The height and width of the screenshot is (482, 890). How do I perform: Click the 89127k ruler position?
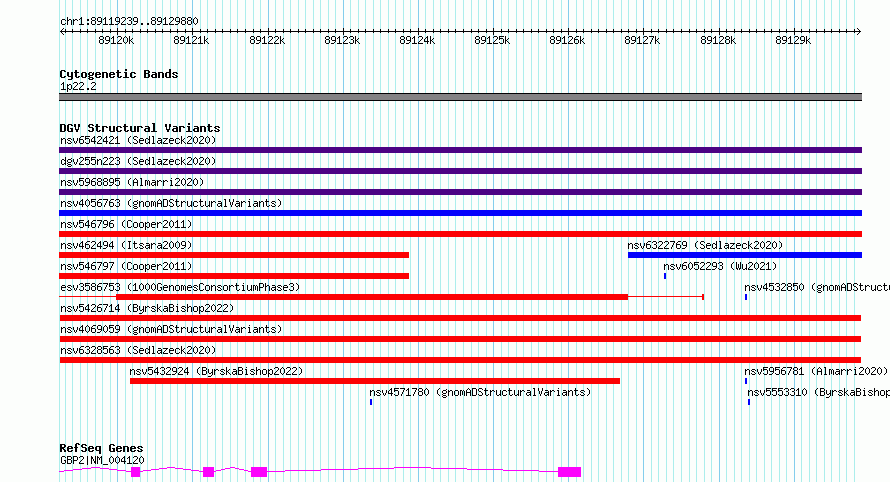pyautogui.click(x=642, y=40)
